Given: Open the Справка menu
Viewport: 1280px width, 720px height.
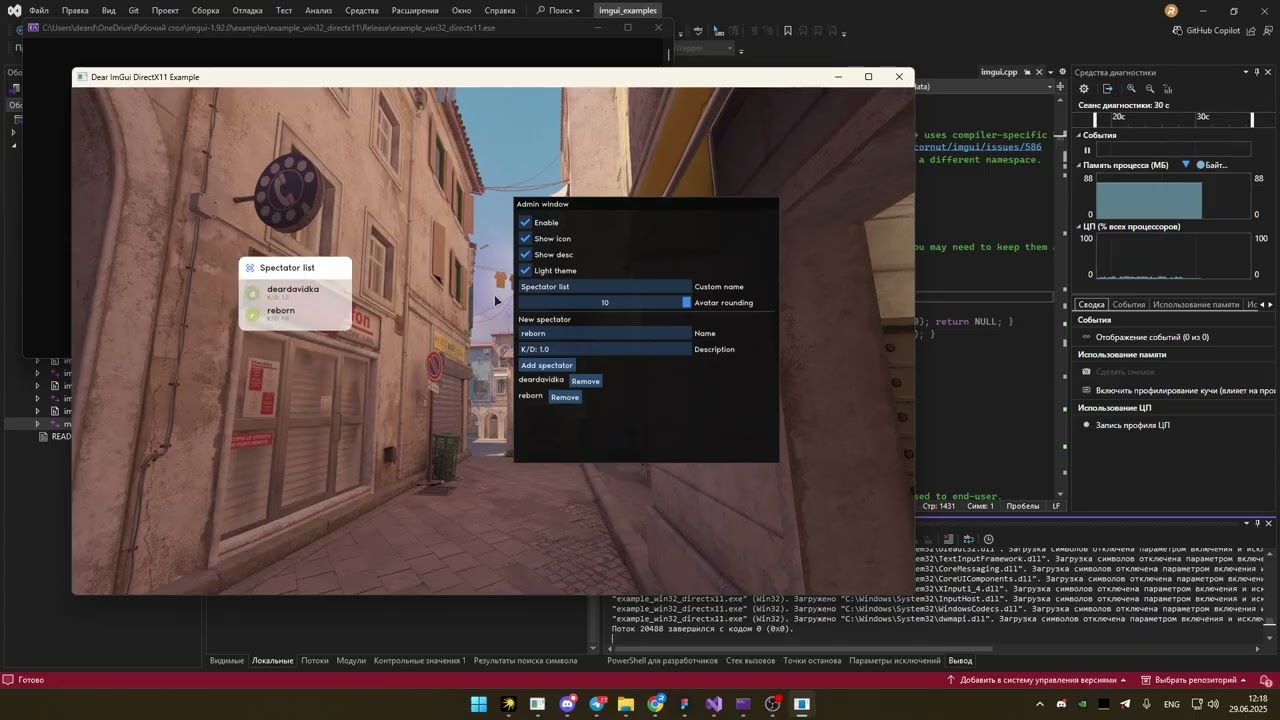Looking at the screenshot, I should 500,10.
